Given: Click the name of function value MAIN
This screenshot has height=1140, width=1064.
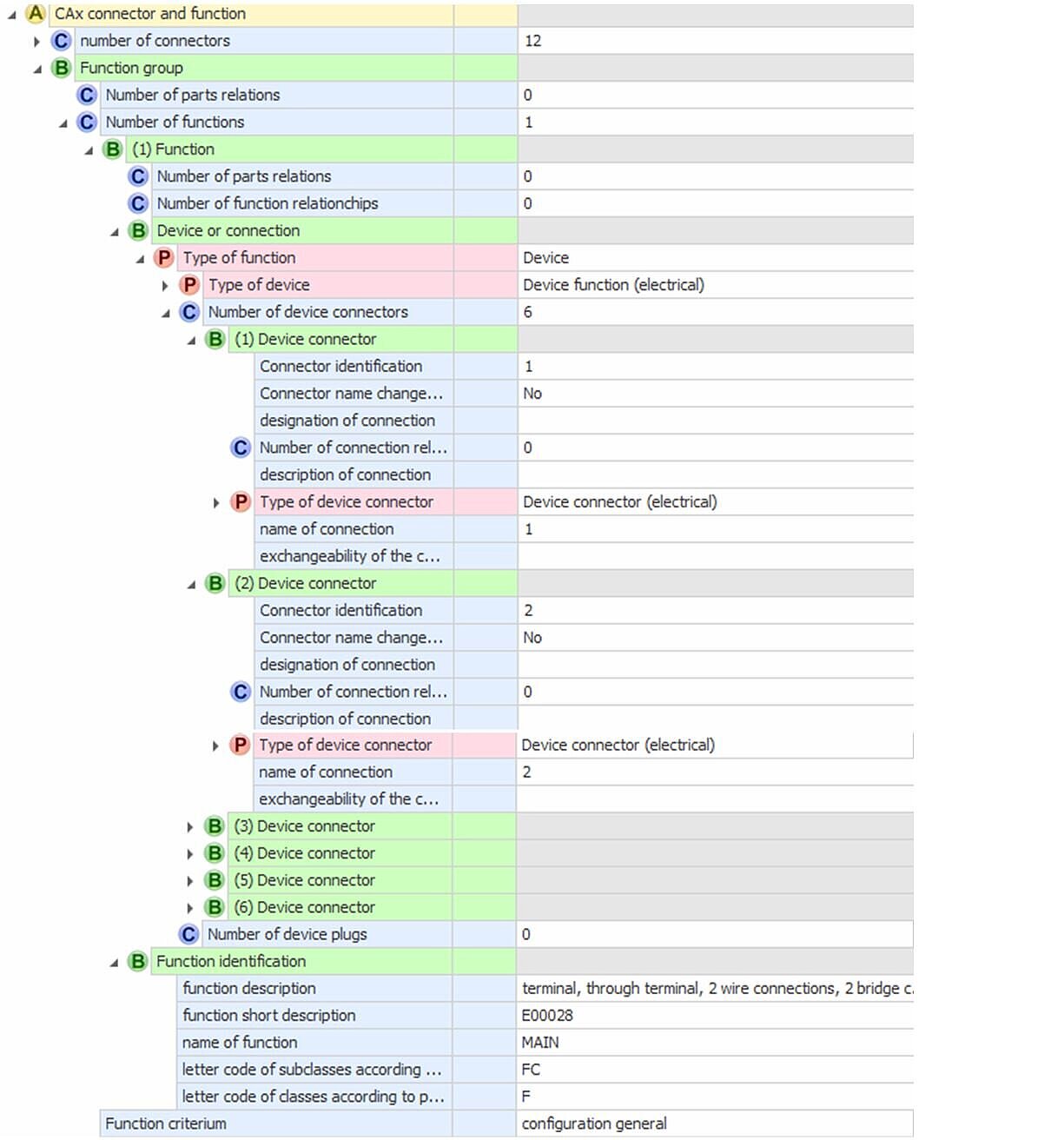Looking at the screenshot, I should [x=540, y=1043].
